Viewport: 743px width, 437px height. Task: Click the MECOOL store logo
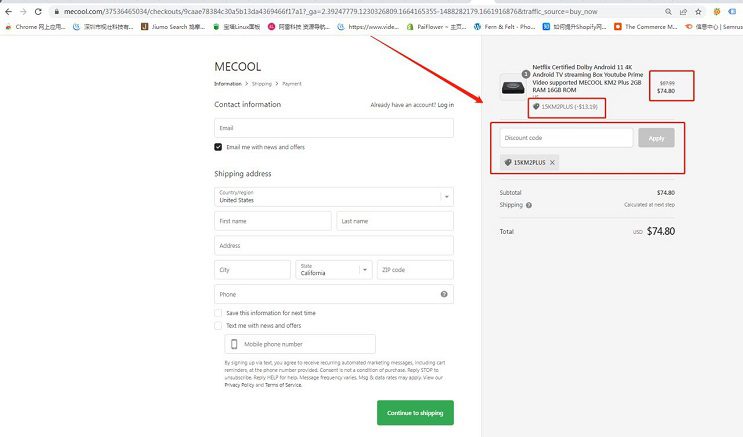tap(237, 67)
